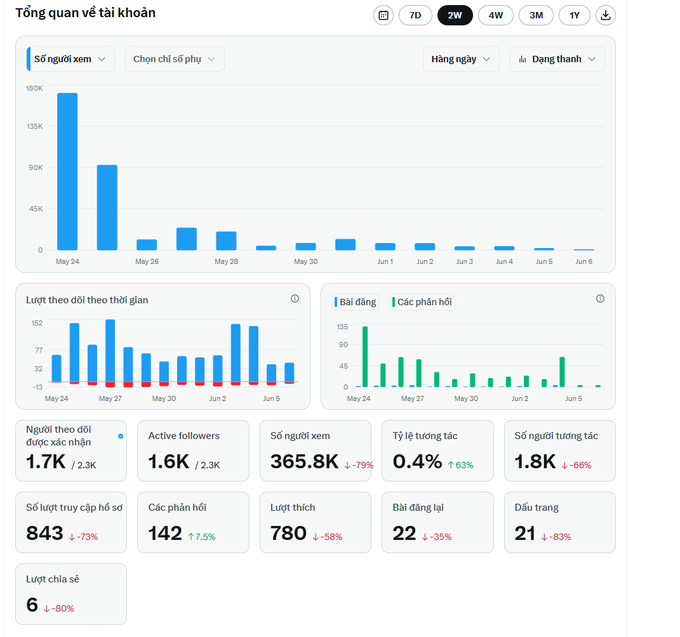Select the Số lượt truy cập hồ sơ card
This screenshot has width=680, height=637.
[71, 523]
